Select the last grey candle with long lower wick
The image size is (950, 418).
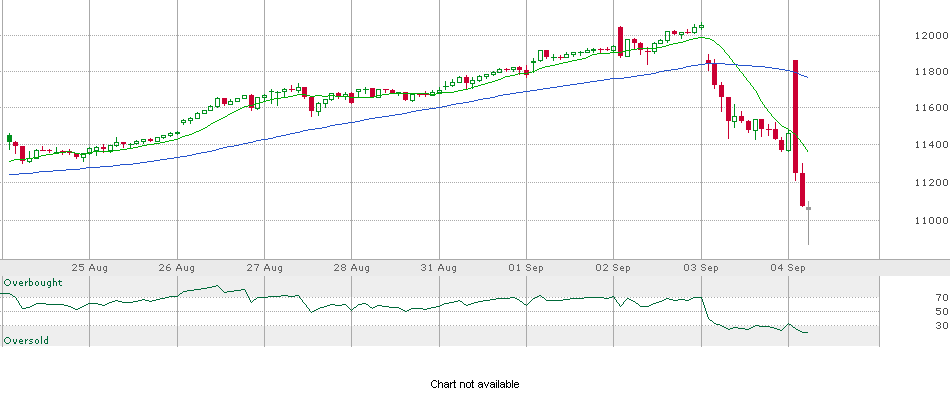[809, 223]
